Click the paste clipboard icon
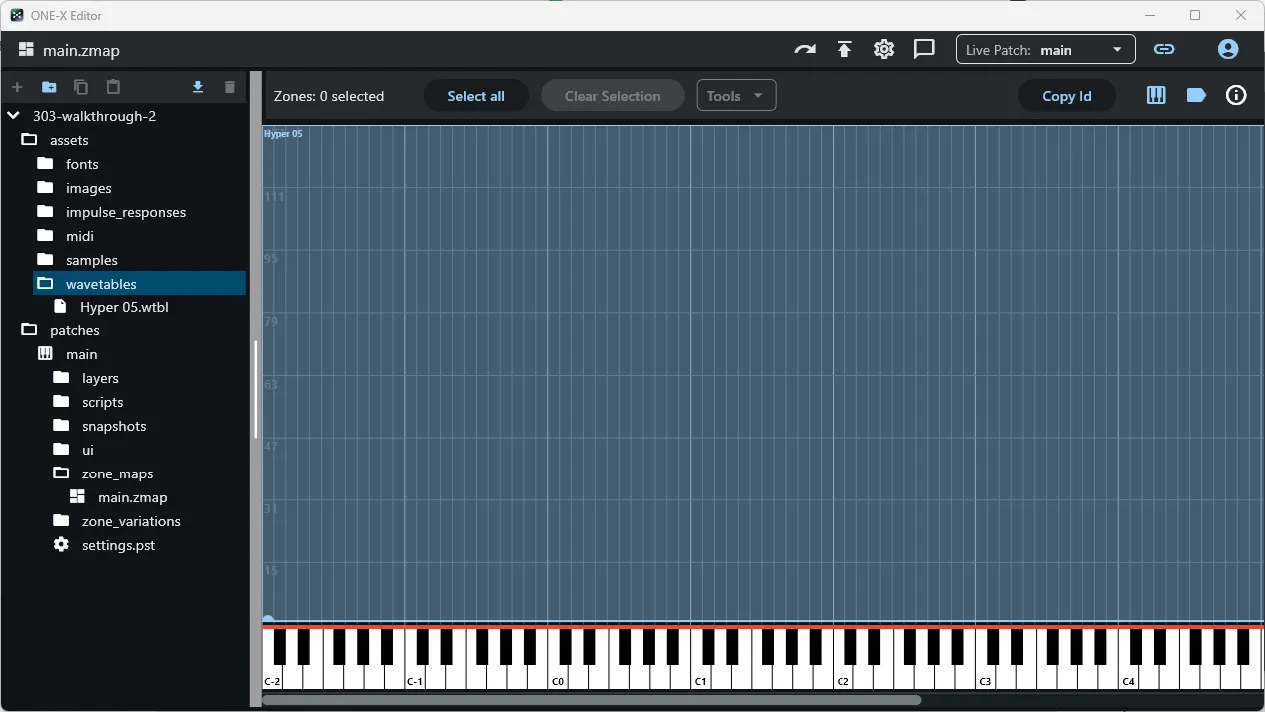This screenshot has height=712, width=1265. pyautogui.click(x=113, y=87)
